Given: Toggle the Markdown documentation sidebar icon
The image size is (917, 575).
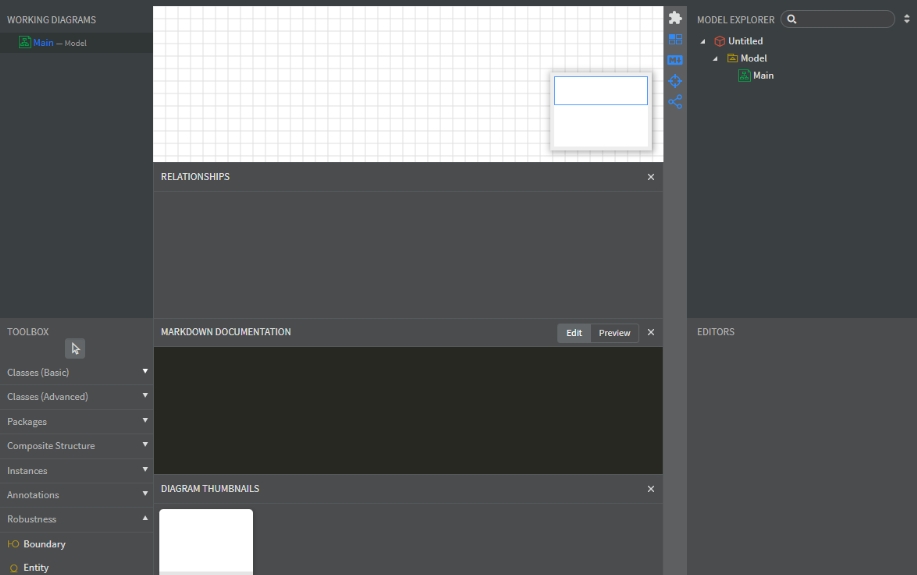Looking at the screenshot, I should [675, 60].
